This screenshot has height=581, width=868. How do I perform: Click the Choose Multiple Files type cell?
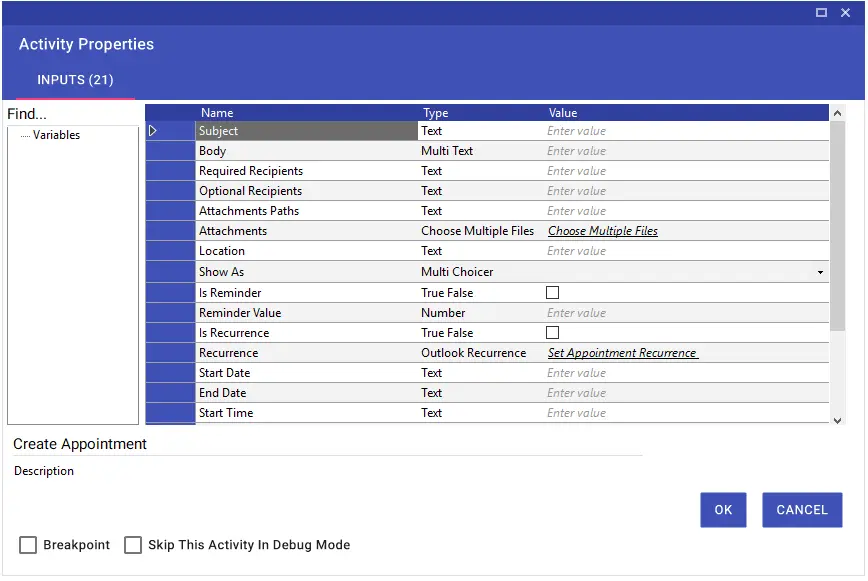click(x=481, y=231)
